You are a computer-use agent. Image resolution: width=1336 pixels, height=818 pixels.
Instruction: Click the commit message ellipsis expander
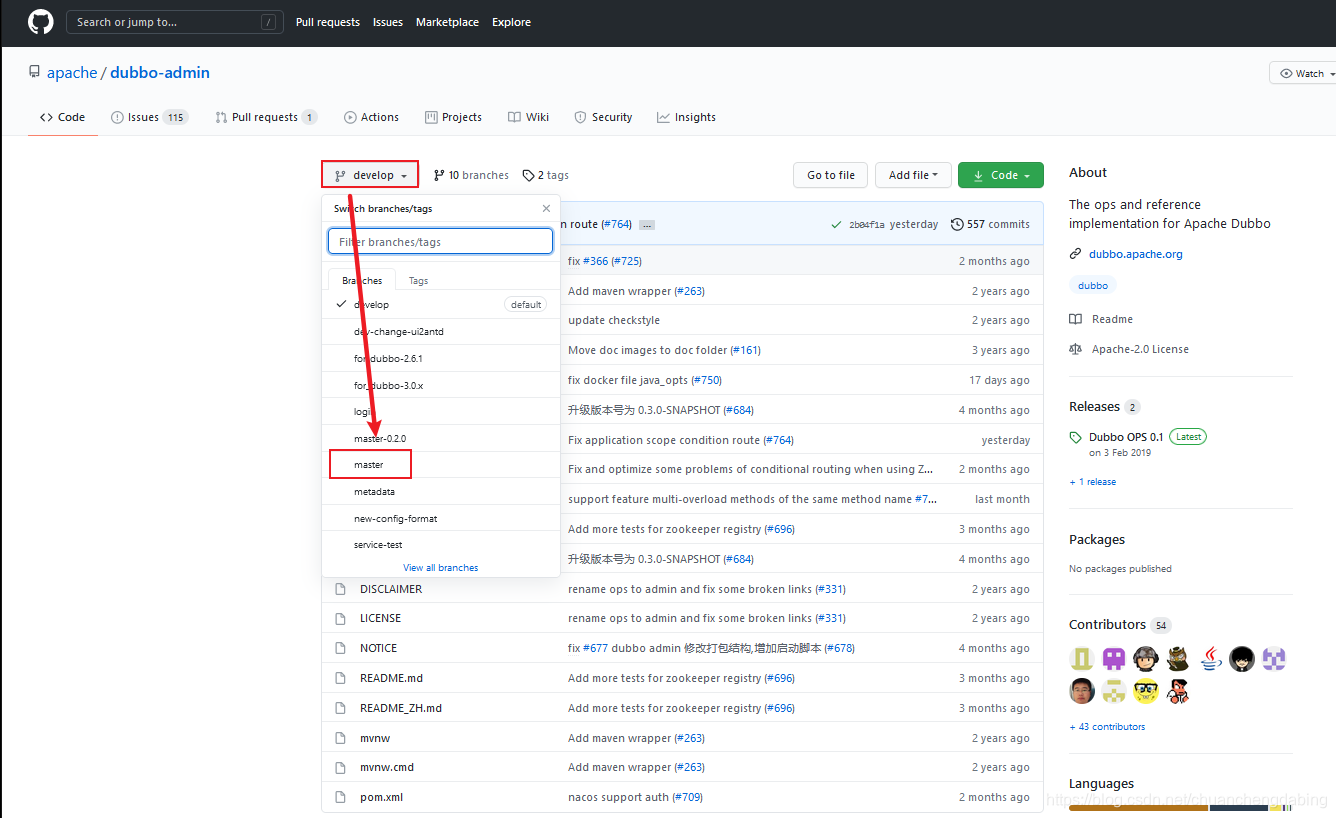point(647,225)
